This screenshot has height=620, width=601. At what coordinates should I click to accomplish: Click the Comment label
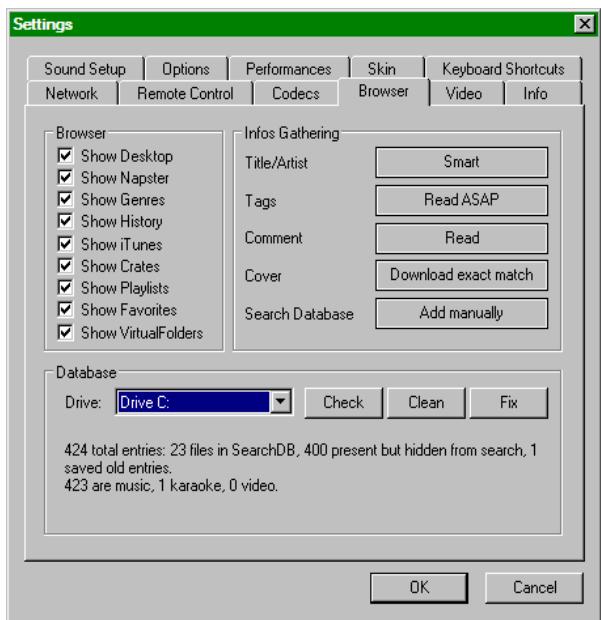pos(274,238)
